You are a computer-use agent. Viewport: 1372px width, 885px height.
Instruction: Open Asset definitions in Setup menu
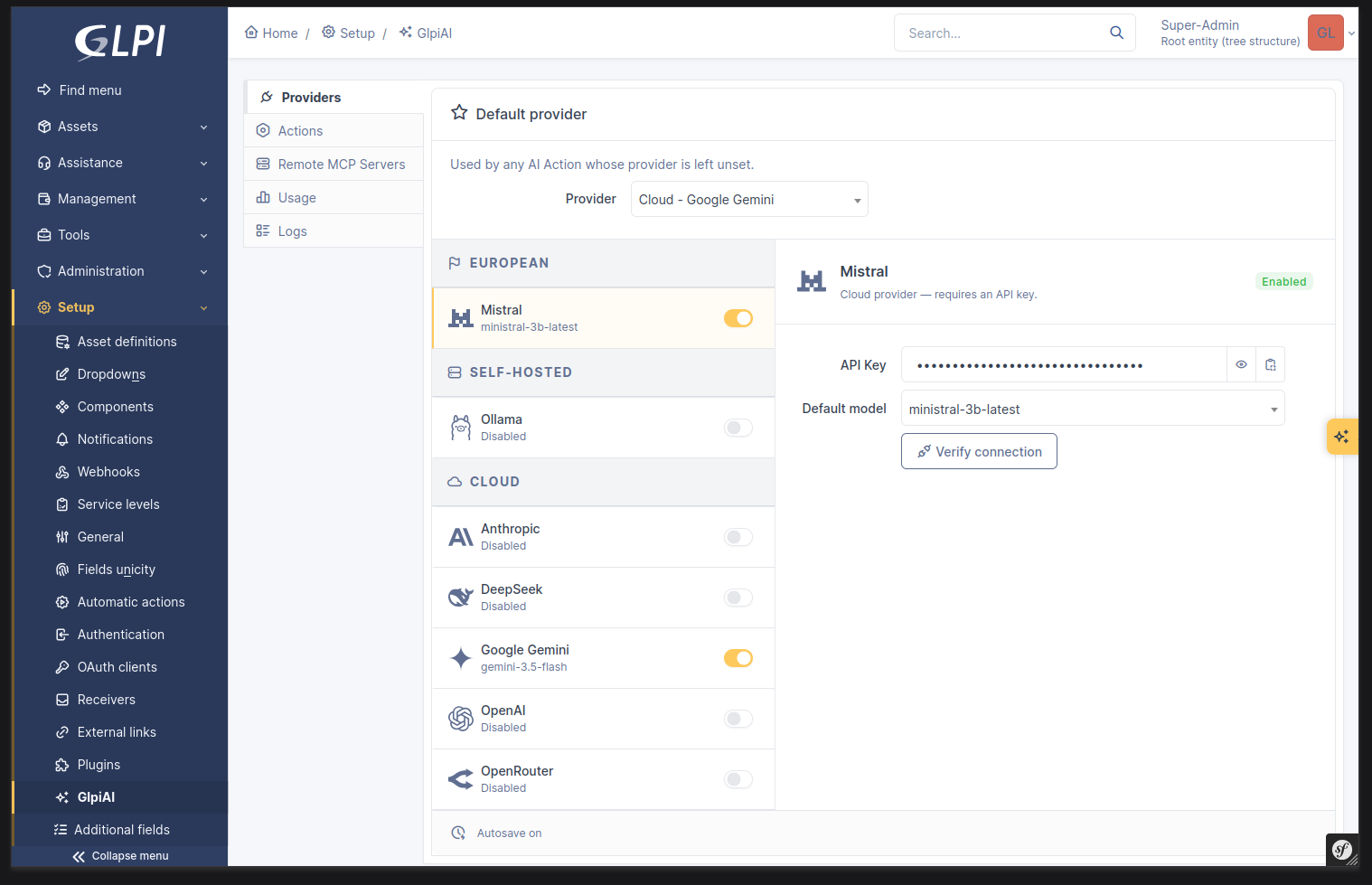tap(121, 342)
